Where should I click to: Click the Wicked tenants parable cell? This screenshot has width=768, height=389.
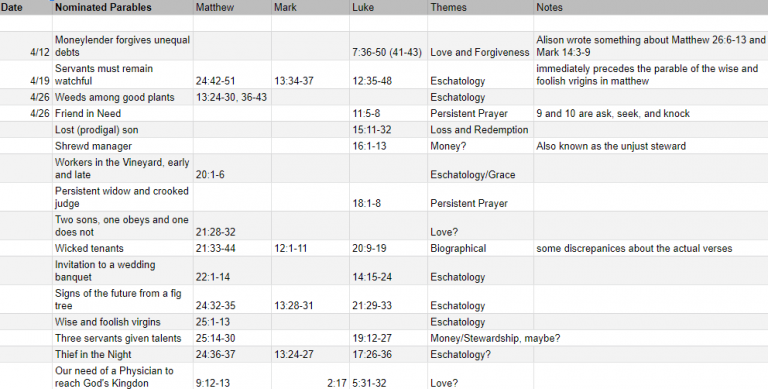[122, 248]
